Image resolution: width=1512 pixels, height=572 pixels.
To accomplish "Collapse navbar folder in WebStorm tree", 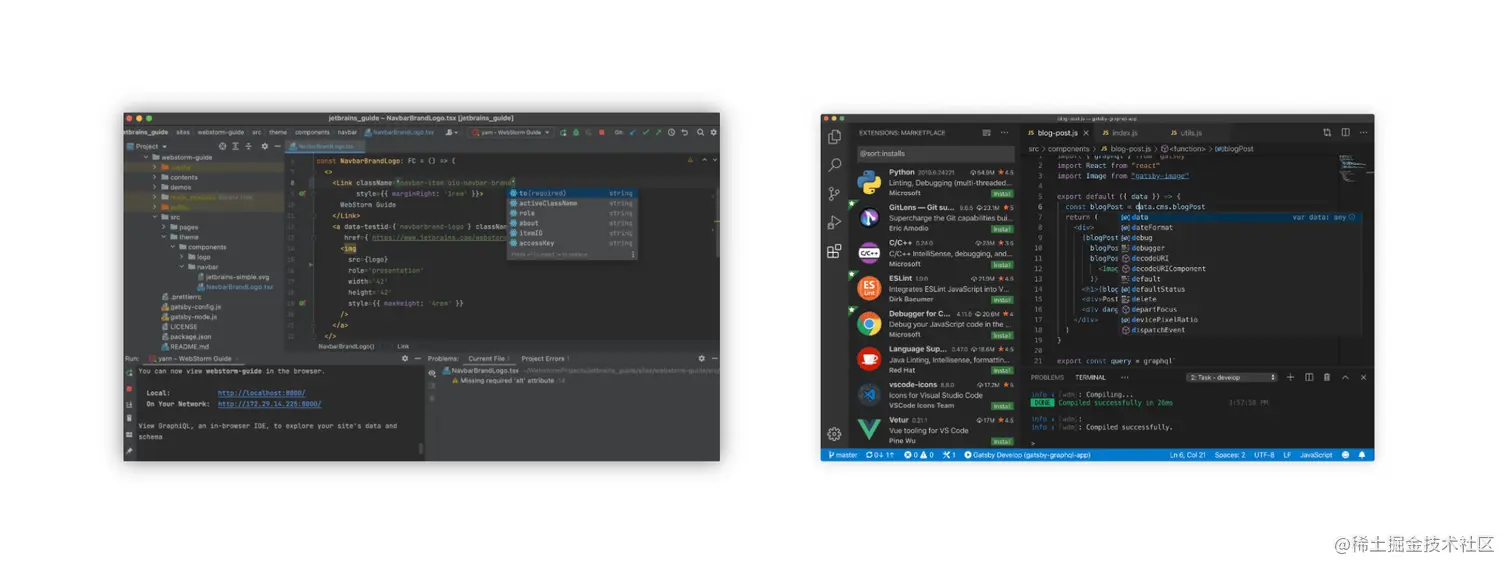I will coord(181,267).
